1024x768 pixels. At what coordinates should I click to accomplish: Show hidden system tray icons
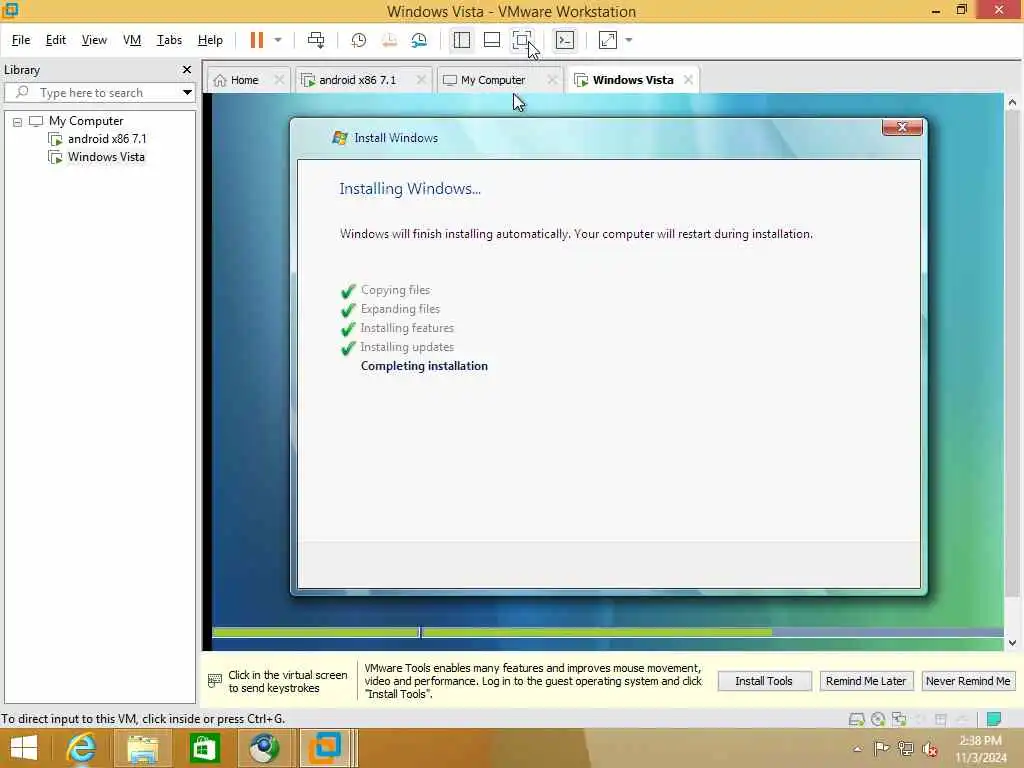coord(857,748)
